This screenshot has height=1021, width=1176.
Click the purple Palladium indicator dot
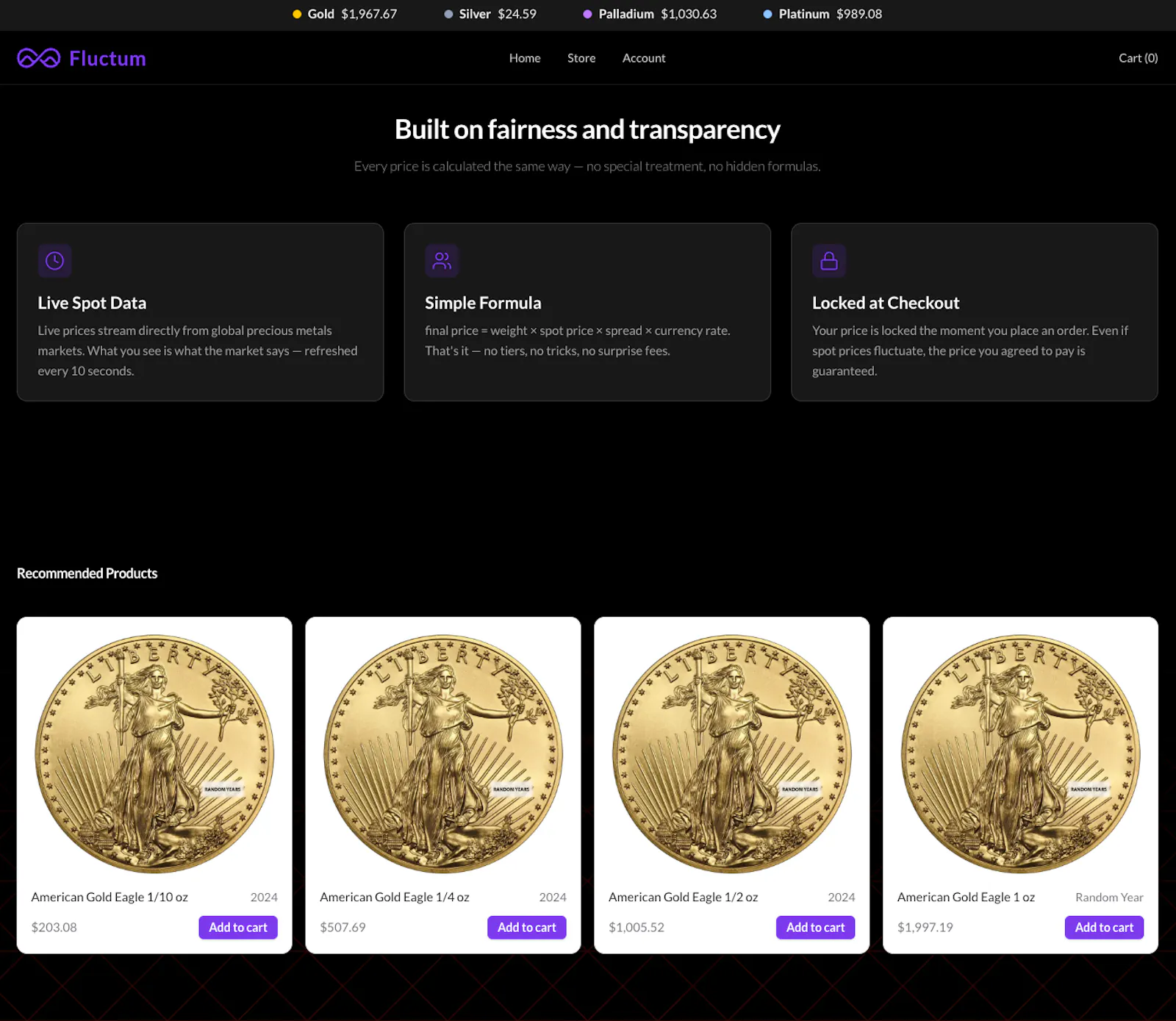pos(587,14)
